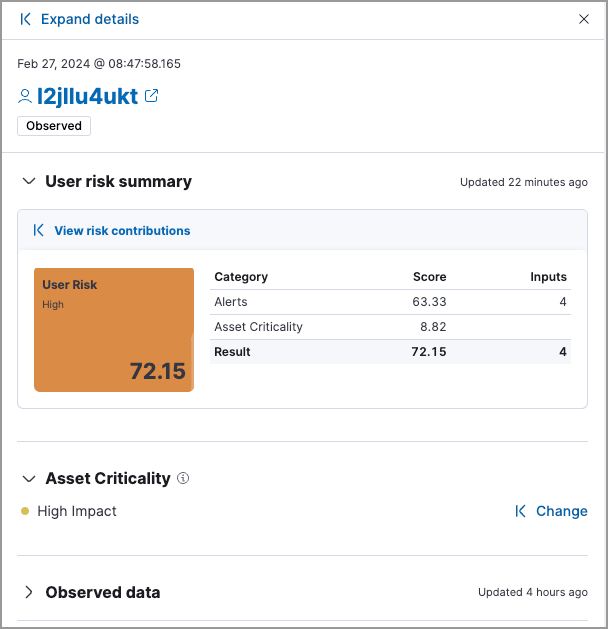Open external link icon next to username
Viewport: 608px width, 629px height.
tap(152, 96)
